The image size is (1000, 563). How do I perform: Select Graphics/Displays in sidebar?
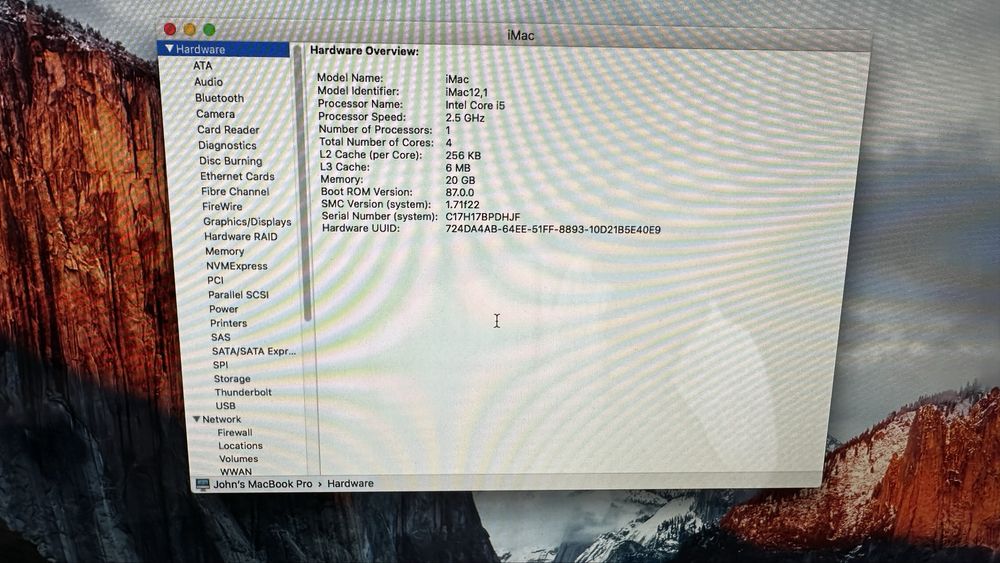[247, 222]
